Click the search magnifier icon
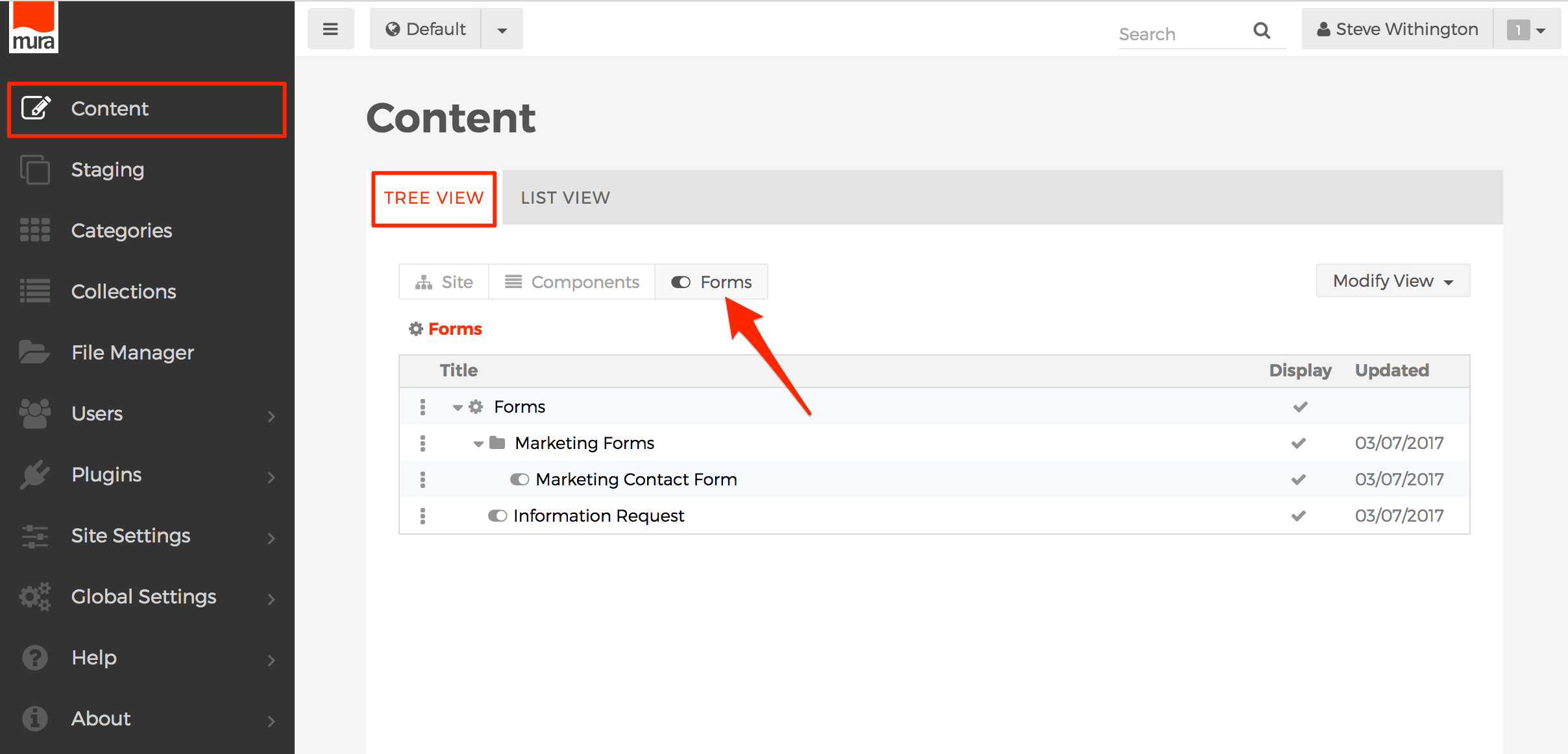The height and width of the screenshot is (754, 1568). coord(1261,30)
